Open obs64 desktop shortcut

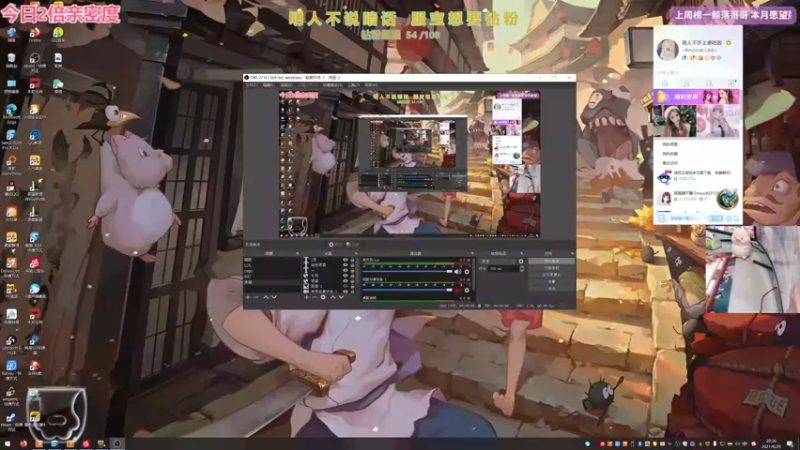(x=34, y=60)
